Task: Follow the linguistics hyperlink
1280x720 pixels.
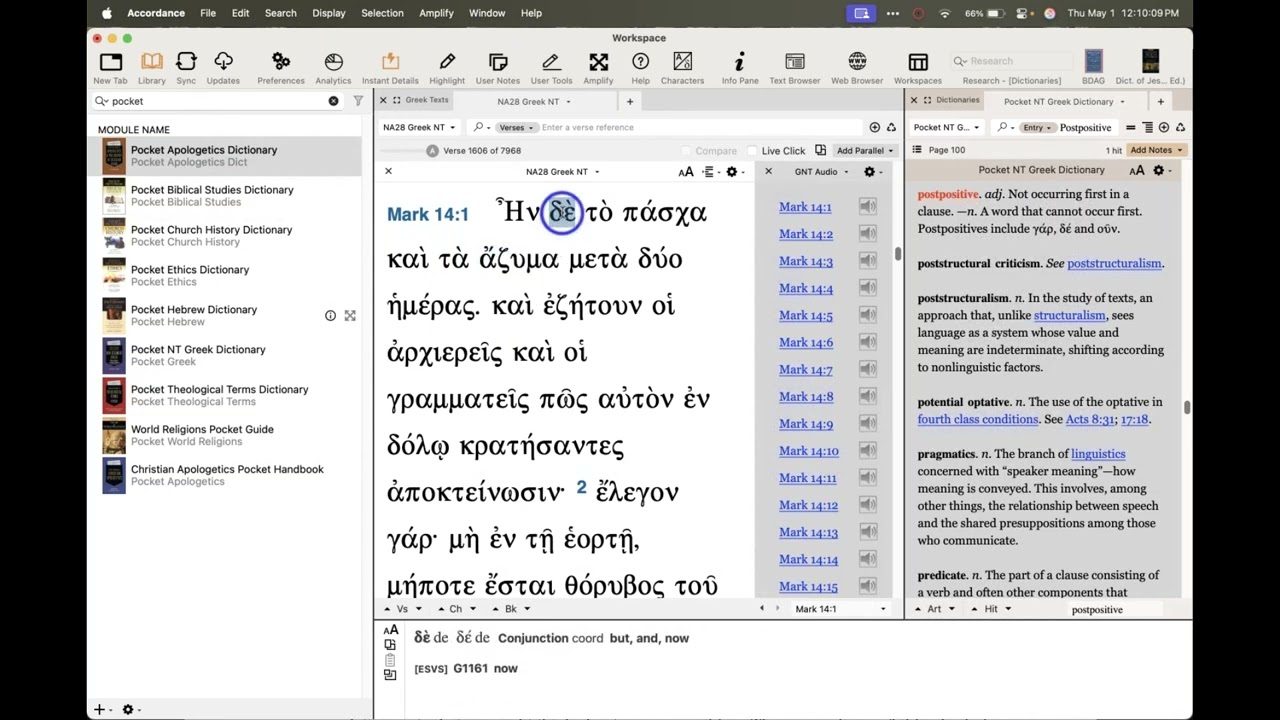Action: [x=1098, y=454]
